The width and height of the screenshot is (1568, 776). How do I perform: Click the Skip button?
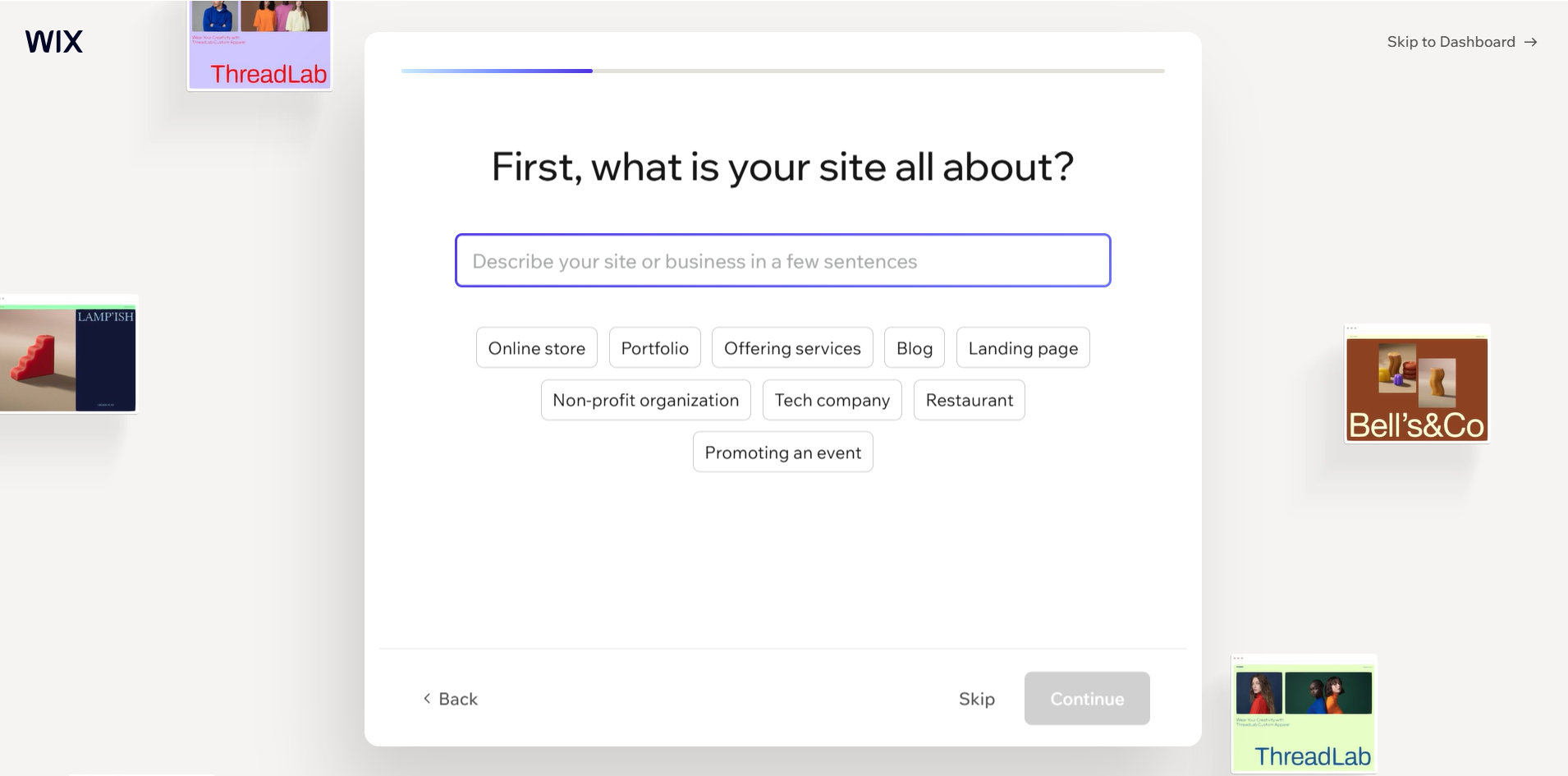977,699
